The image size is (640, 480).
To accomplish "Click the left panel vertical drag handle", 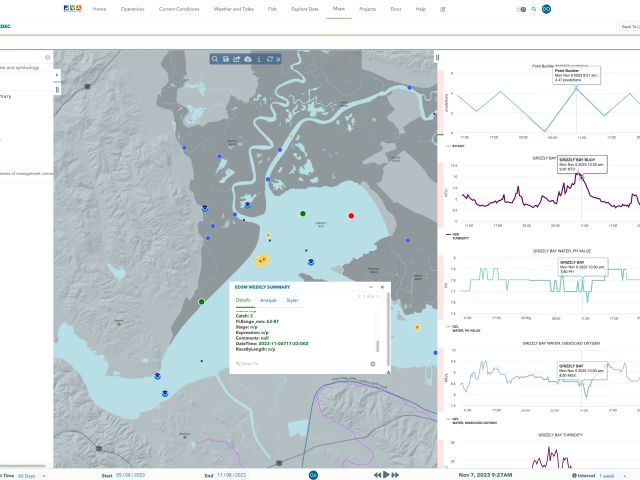I will pyautogui.click(x=57, y=89).
